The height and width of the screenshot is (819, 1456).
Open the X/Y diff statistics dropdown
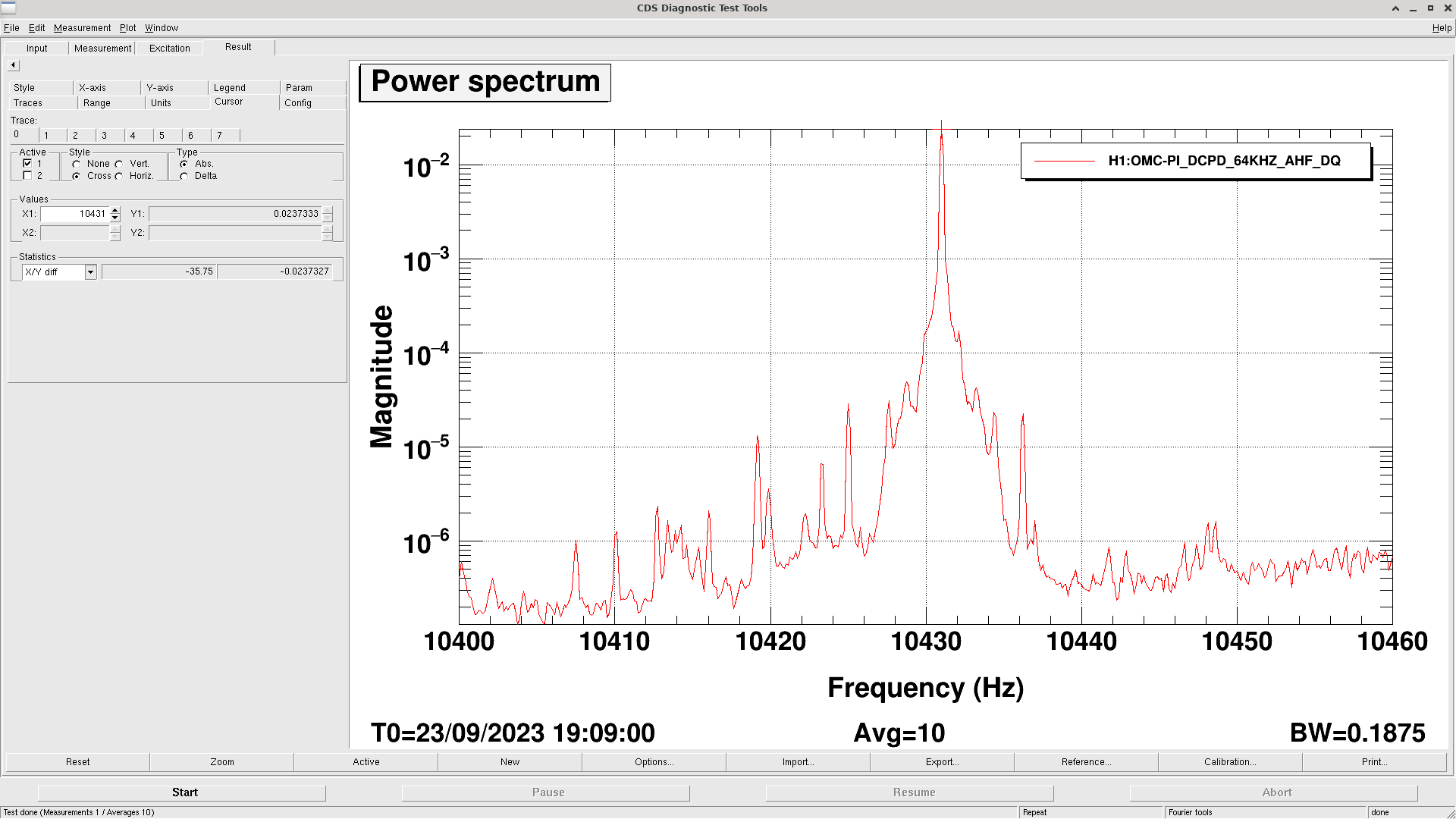90,272
